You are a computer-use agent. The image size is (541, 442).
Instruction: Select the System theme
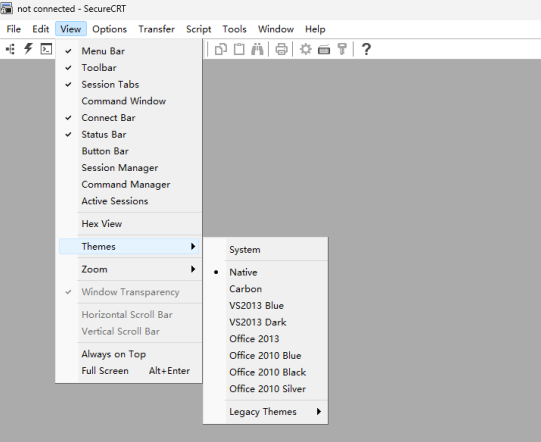(266, 249)
